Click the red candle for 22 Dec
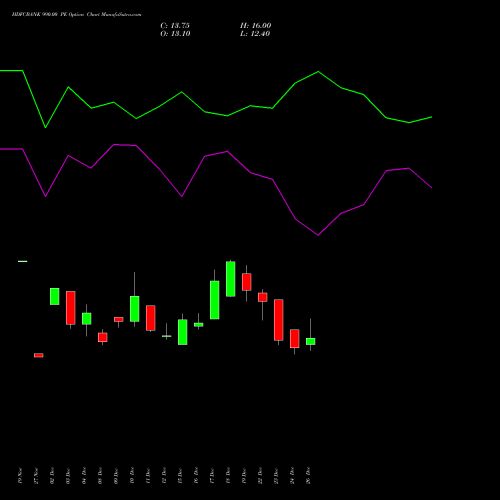 [x=263, y=297]
